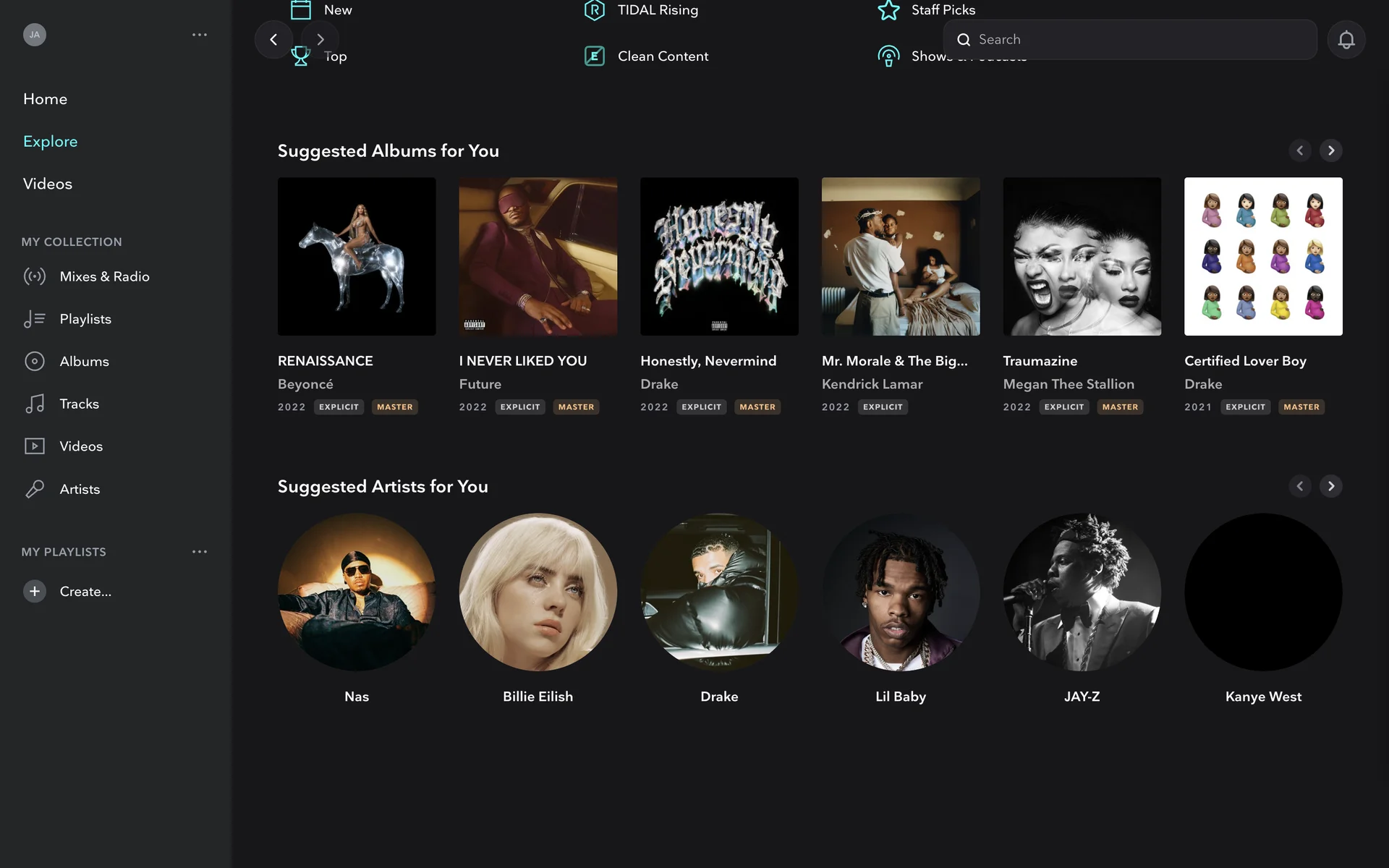
Task: Click the TIDAL Rising badge icon
Action: (594, 10)
